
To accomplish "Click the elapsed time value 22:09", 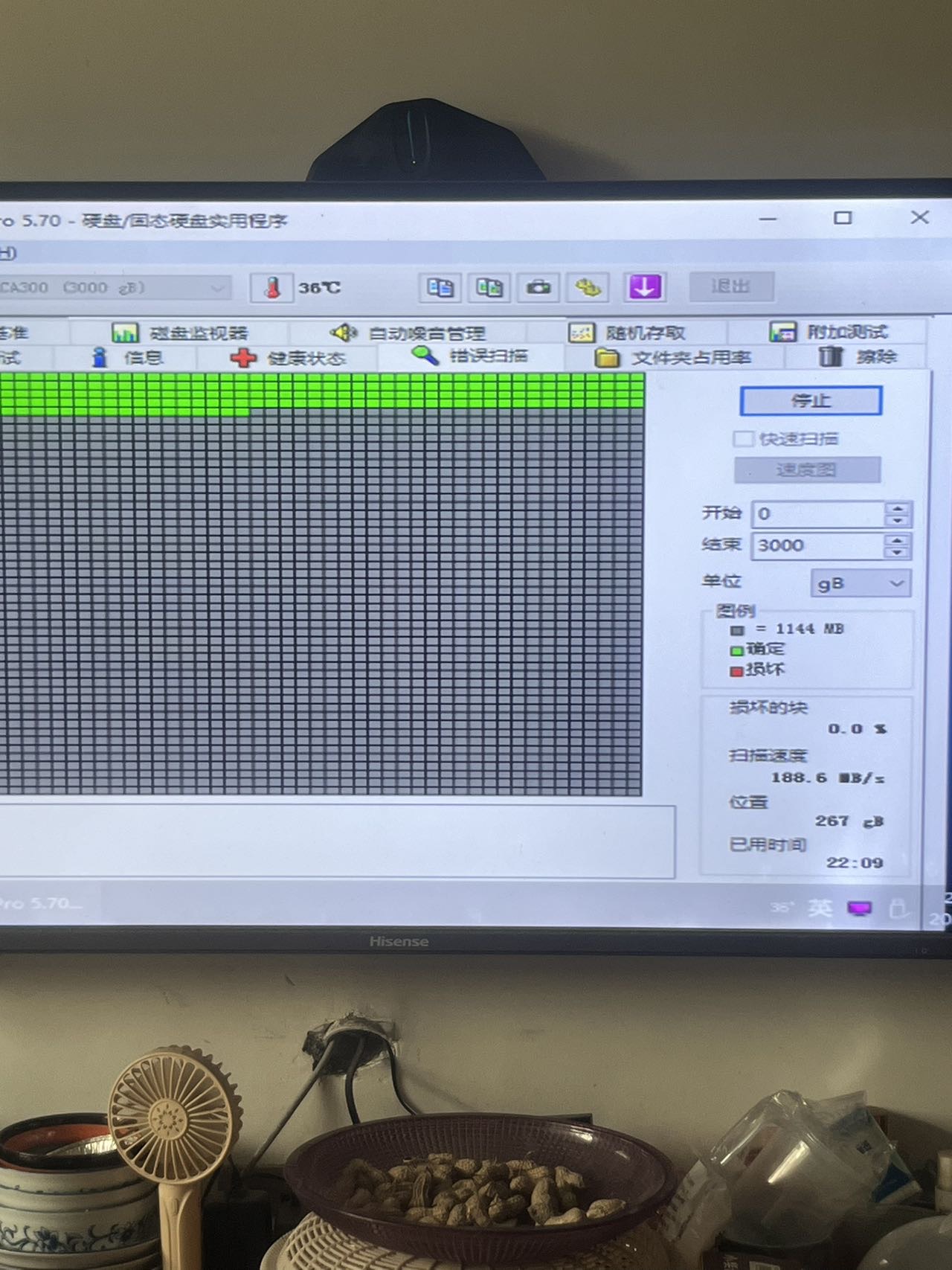I will click(855, 863).
